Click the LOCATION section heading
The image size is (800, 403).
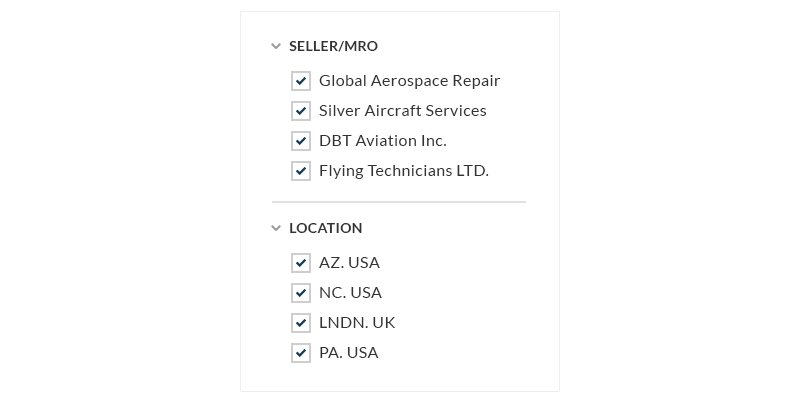point(326,228)
